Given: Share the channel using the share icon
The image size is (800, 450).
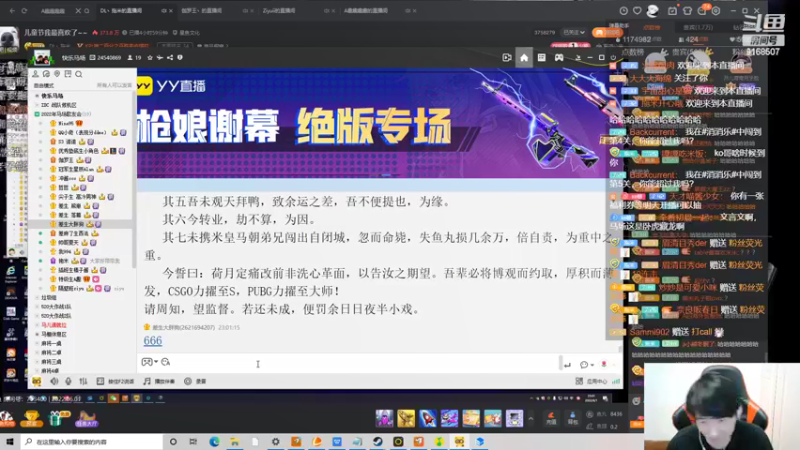Looking at the screenshot, I should pyautogui.click(x=170, y=58).
